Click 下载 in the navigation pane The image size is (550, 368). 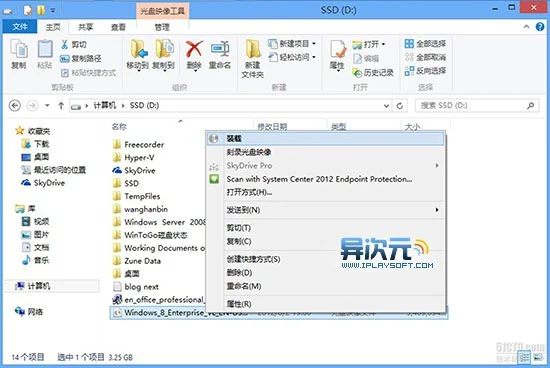(x=41, y=144)
